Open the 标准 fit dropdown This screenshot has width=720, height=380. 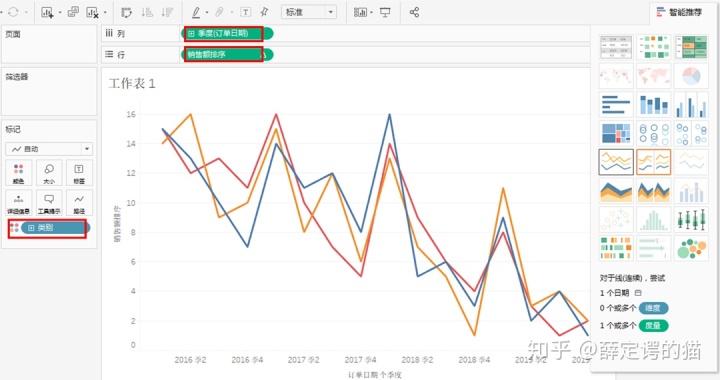pos(309,12)
